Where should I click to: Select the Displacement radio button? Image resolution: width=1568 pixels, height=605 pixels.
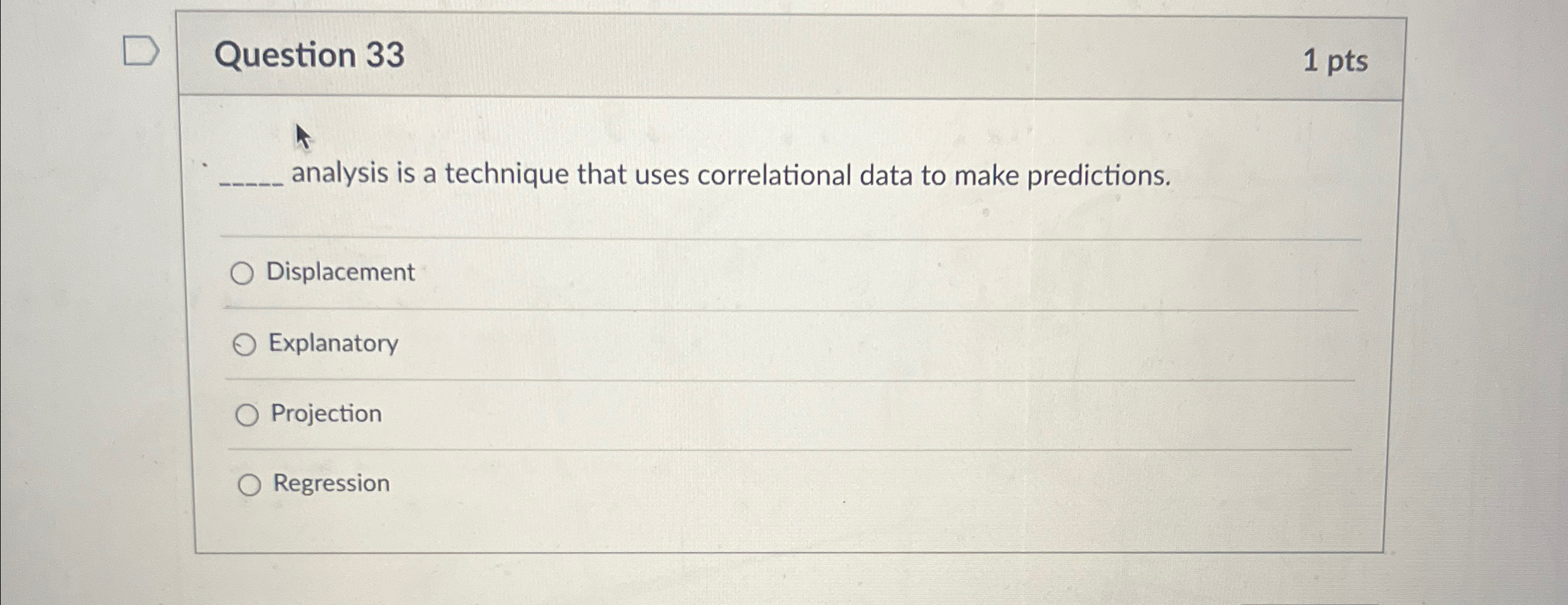[x=246, y=274]
